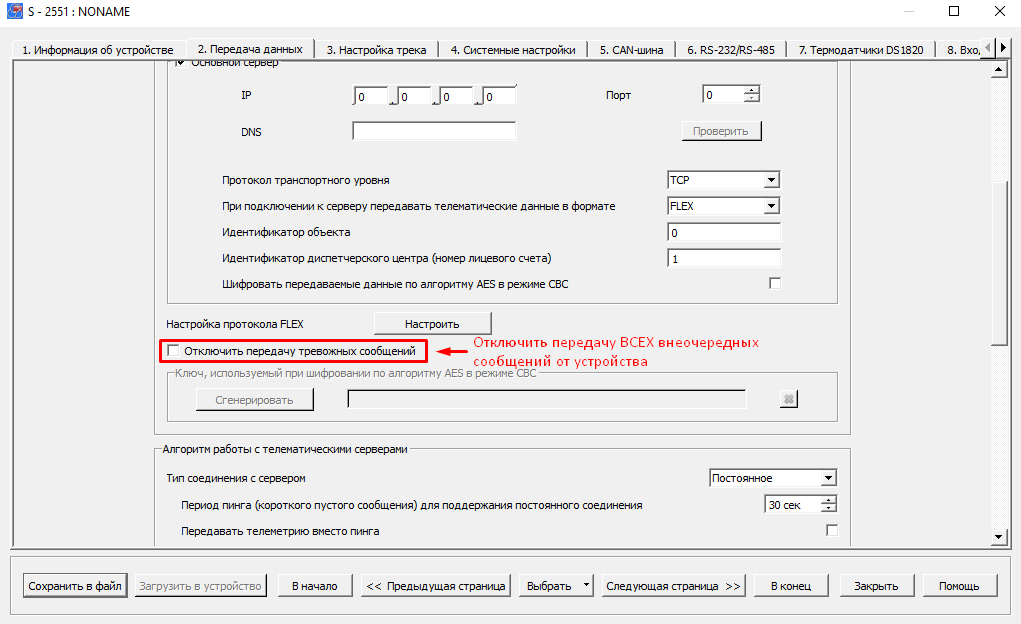Expand the FLEX data format dropdown

(x=770, y=206)
